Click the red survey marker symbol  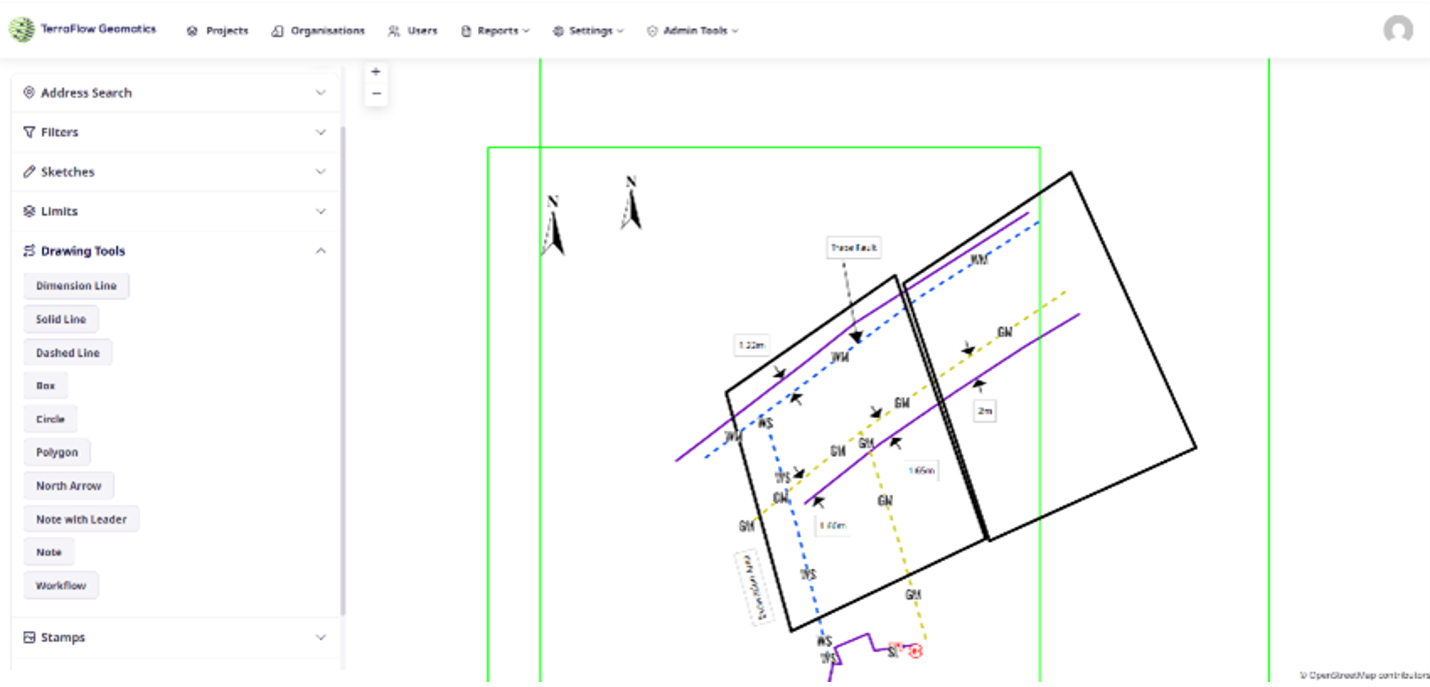[915, 651]
